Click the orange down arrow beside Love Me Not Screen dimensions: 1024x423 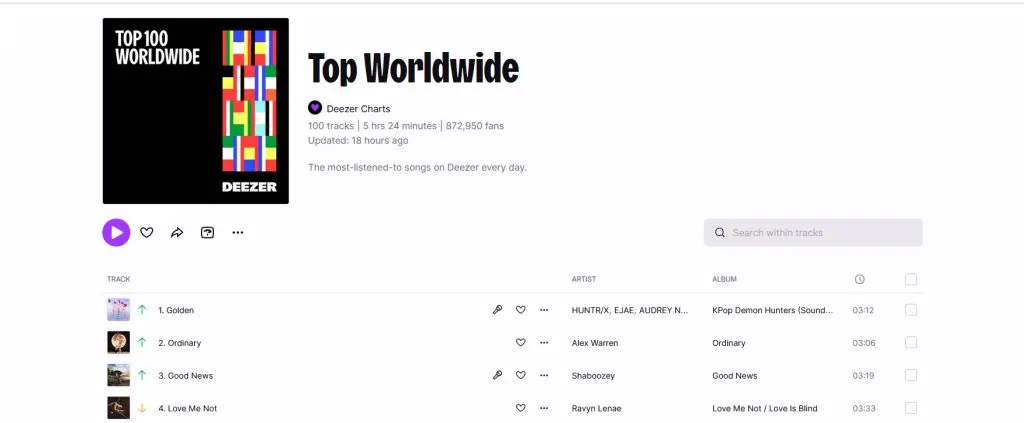tap(142, 408)
